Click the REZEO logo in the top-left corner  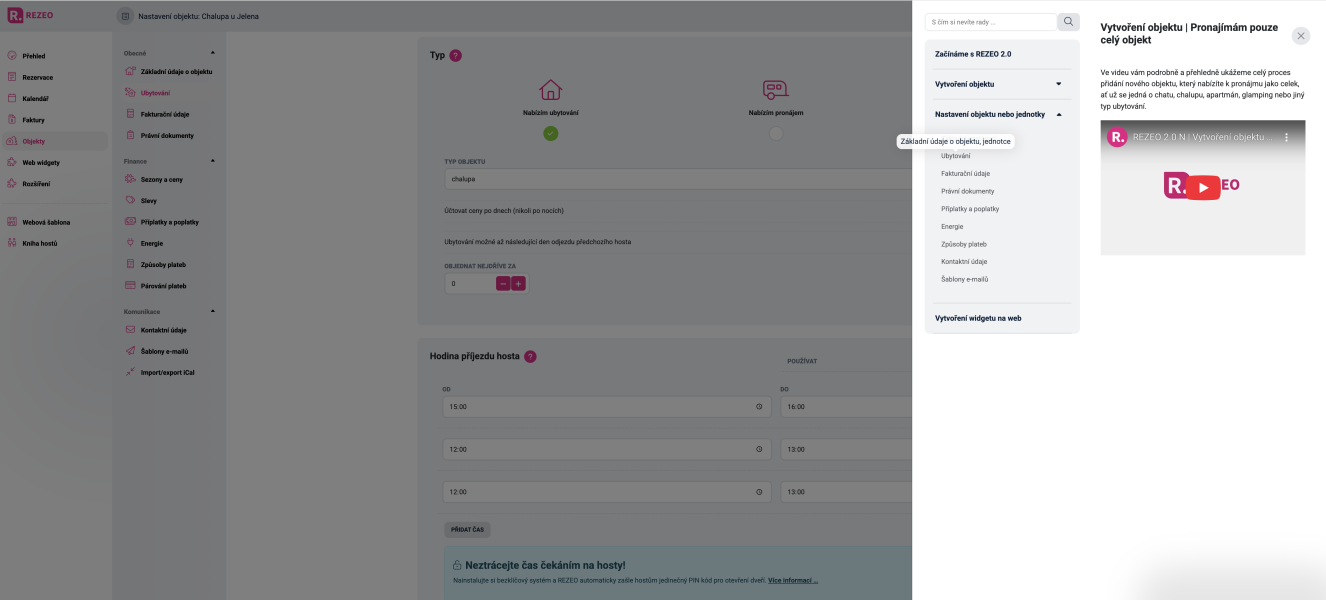[30, 15]
